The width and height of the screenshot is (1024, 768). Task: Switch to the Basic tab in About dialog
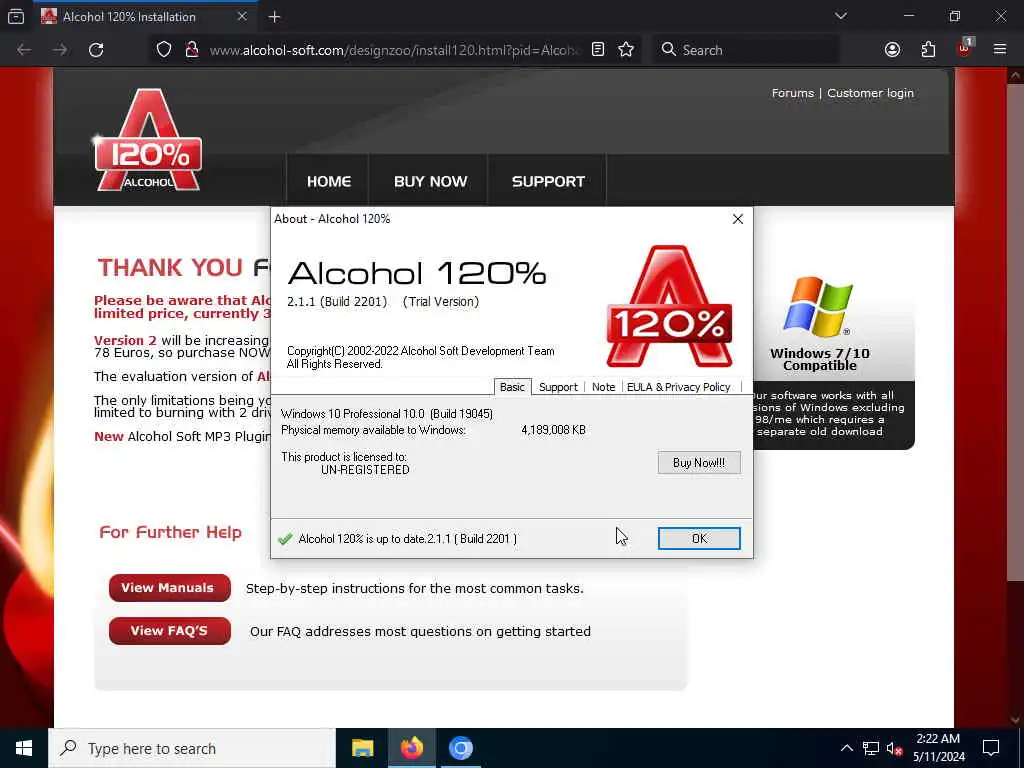click(512, 387)
